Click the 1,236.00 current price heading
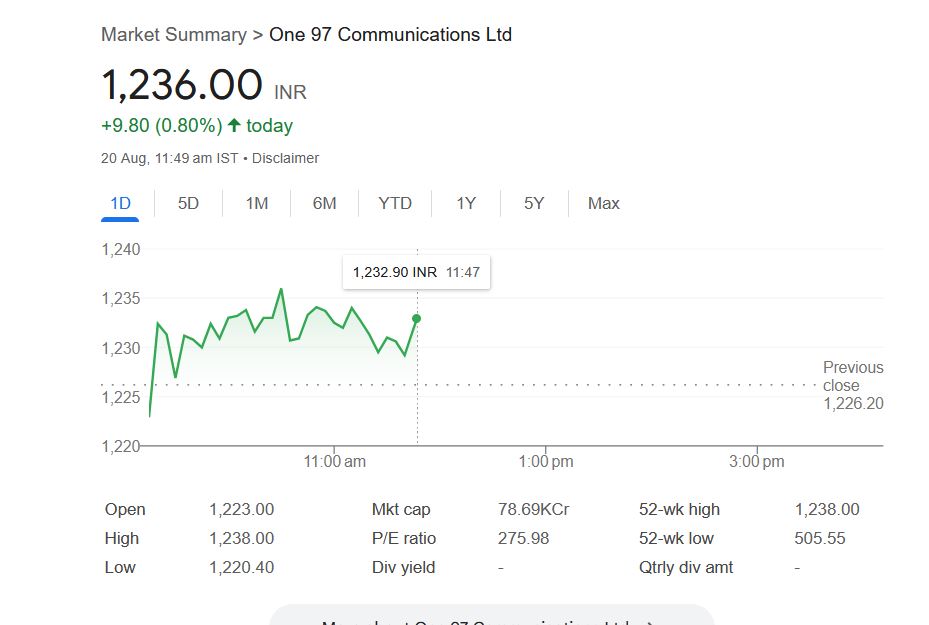This screenshot has height=625, width=929. (x=182, y=86)
